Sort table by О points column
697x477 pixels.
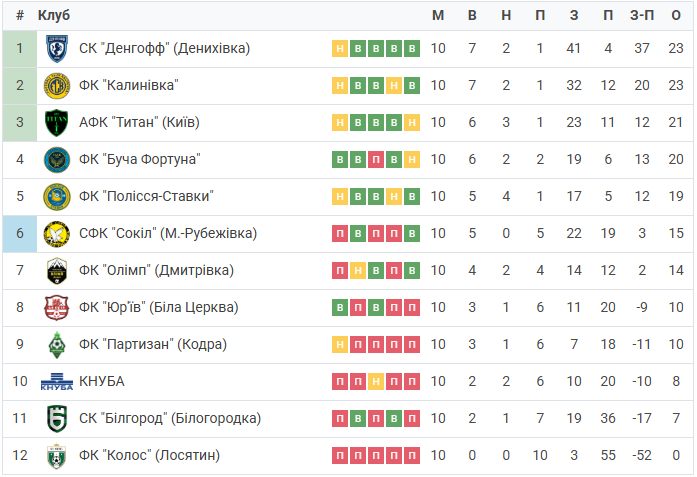[676, 15]
